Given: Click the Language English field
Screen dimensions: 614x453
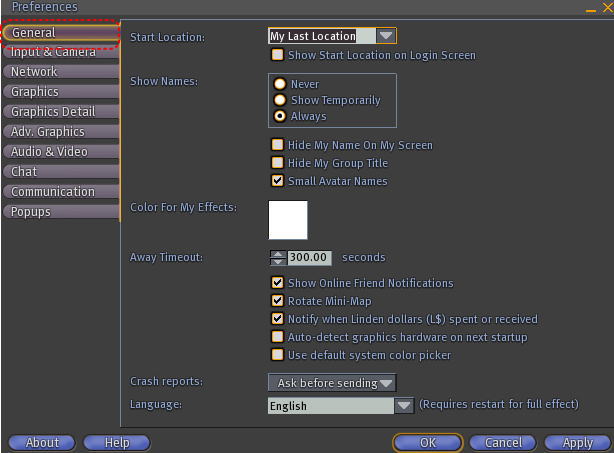Looking at the screenshot, I should [x=331, y=406].
